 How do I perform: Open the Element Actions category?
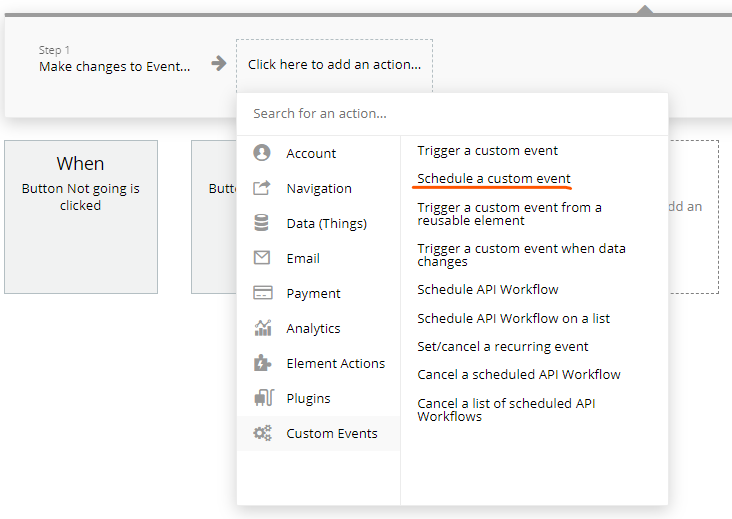[x=335, y=363]
